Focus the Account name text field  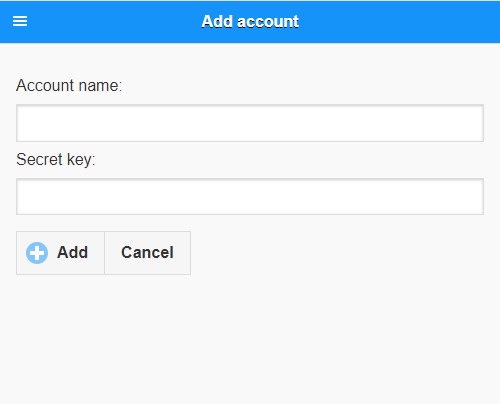pos(250,123)
